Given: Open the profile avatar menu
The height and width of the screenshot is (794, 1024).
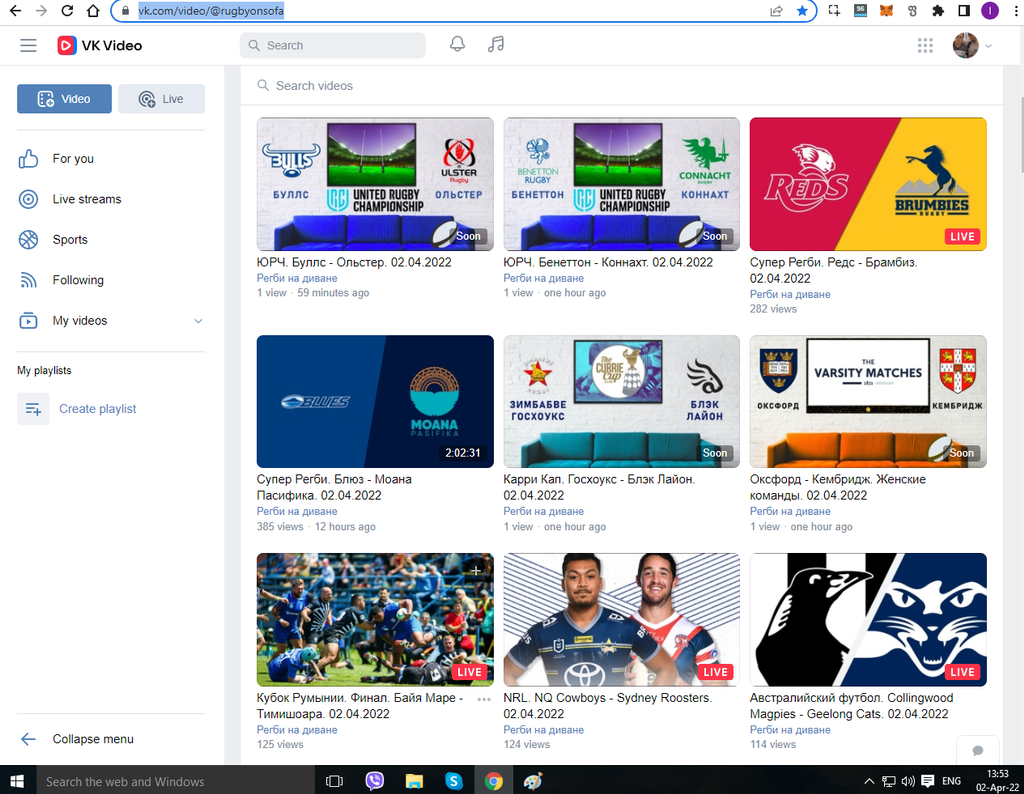Looking at the screenshot, I should (x=972, y=46).
